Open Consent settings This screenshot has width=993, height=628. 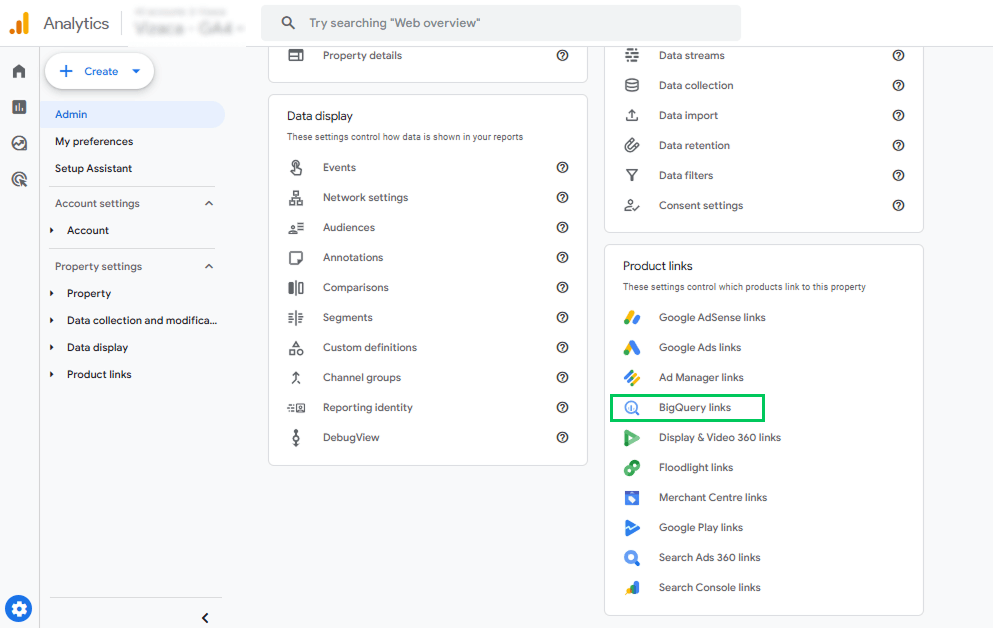(x=701, y=205)
